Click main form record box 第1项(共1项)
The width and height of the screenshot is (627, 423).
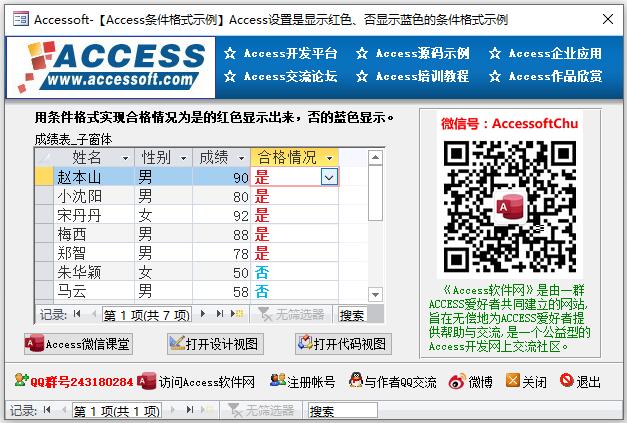[x=117, y=411]
